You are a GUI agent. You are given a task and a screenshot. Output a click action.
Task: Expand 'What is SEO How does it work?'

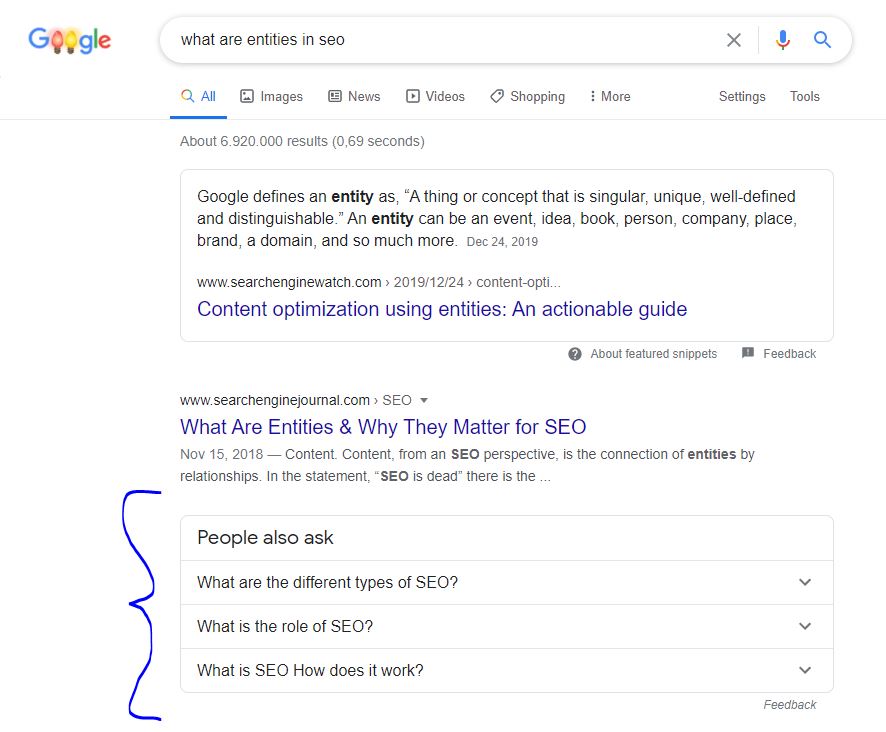coord(506,670)
